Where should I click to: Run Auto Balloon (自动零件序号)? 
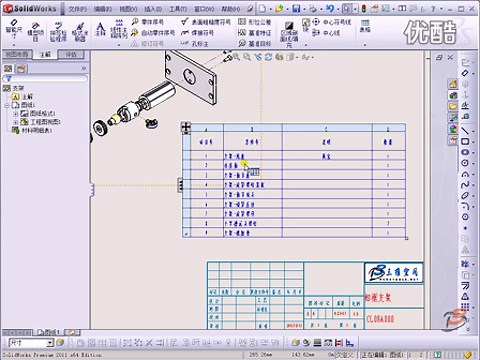(x=153, y=33)
